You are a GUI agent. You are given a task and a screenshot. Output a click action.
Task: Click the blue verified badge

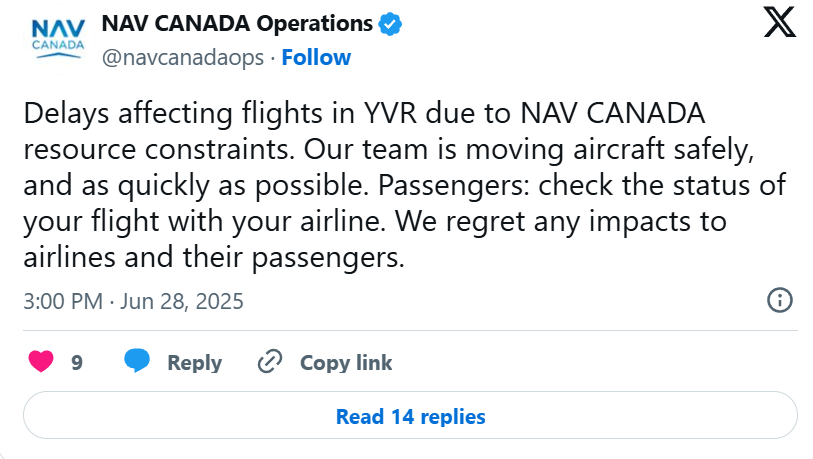[390, 24]
